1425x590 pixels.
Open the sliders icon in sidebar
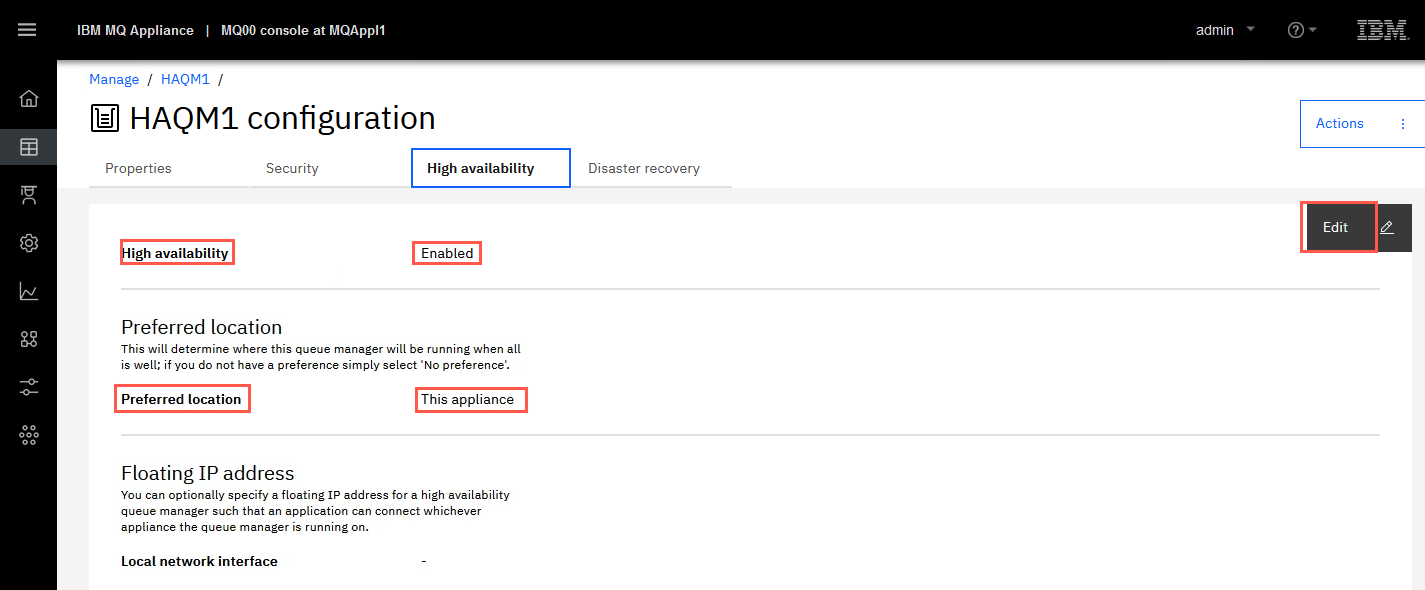(29, 387)
